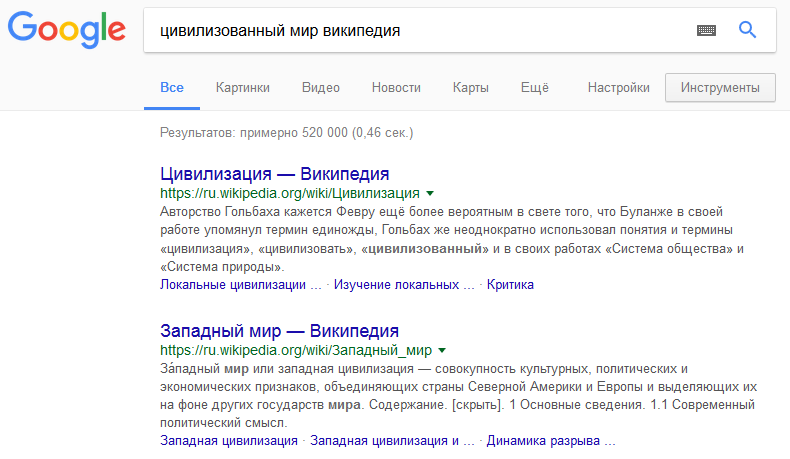The width and height of the screenshot is (790, 459).
Task: Open result Цивилизация — Википедия
Action: (275, 174)
